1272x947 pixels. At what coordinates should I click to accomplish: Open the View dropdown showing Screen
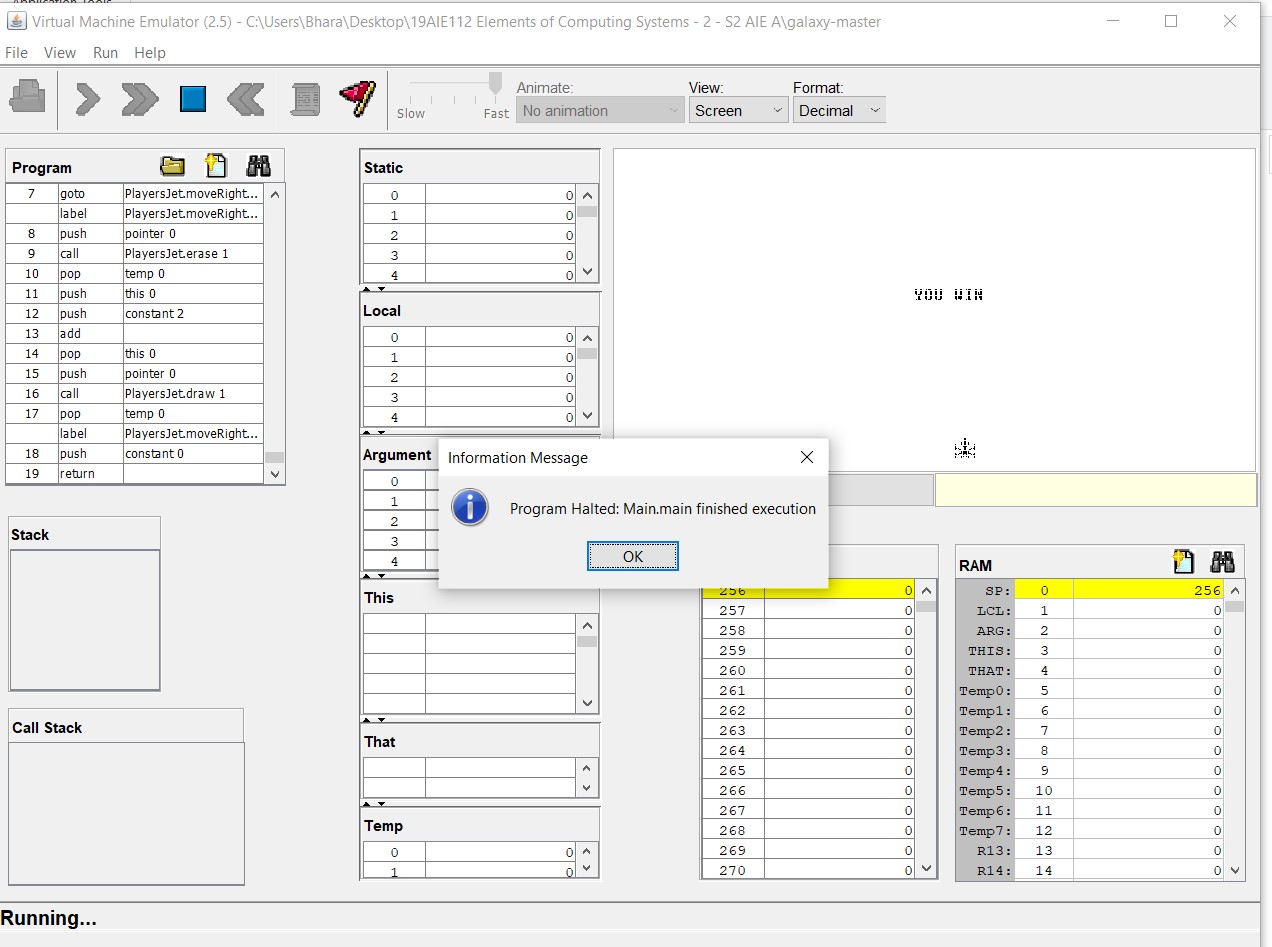pyautogui.click(x=737, y=110)
